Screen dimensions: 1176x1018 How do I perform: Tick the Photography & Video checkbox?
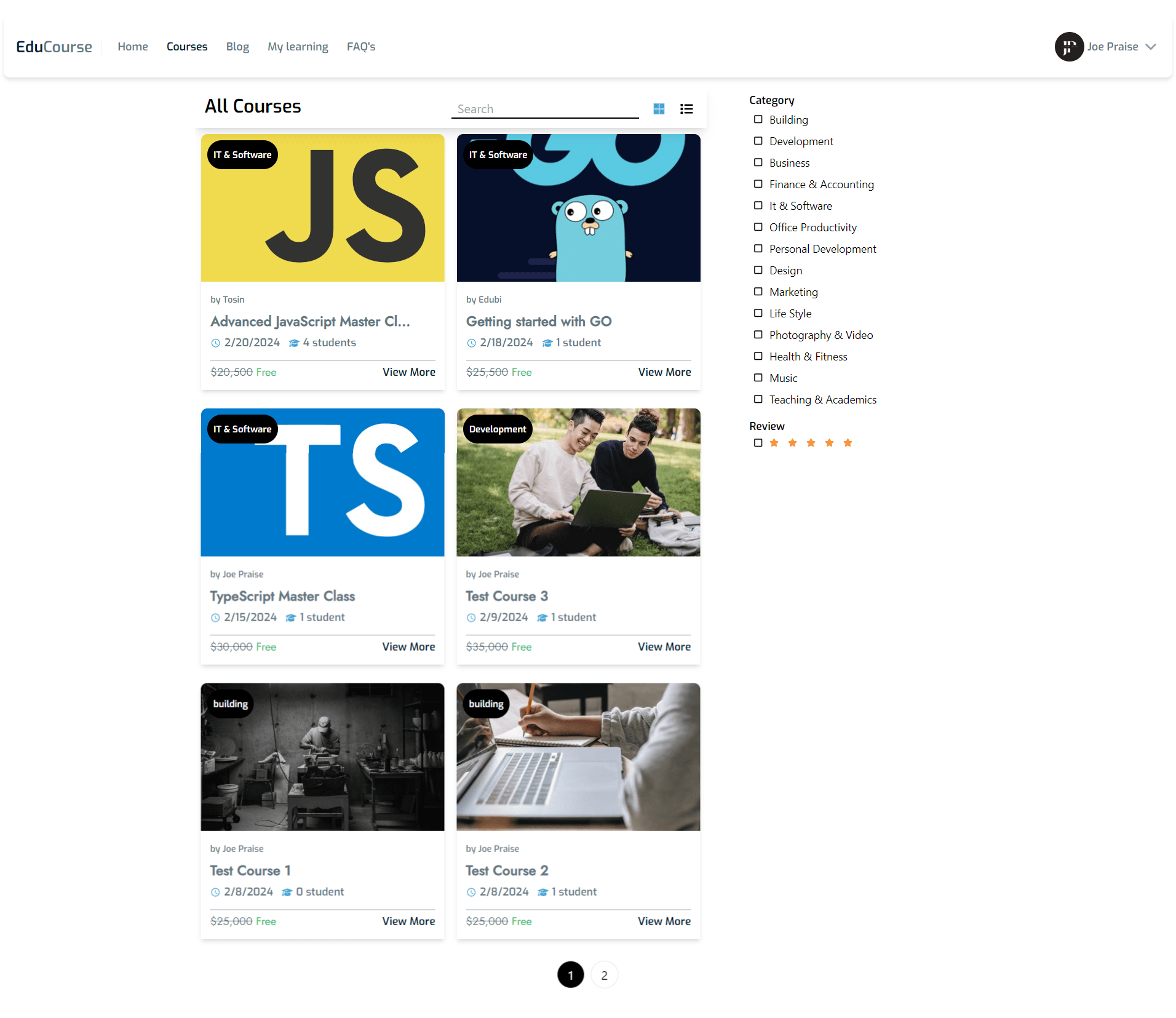pos(758,335)
